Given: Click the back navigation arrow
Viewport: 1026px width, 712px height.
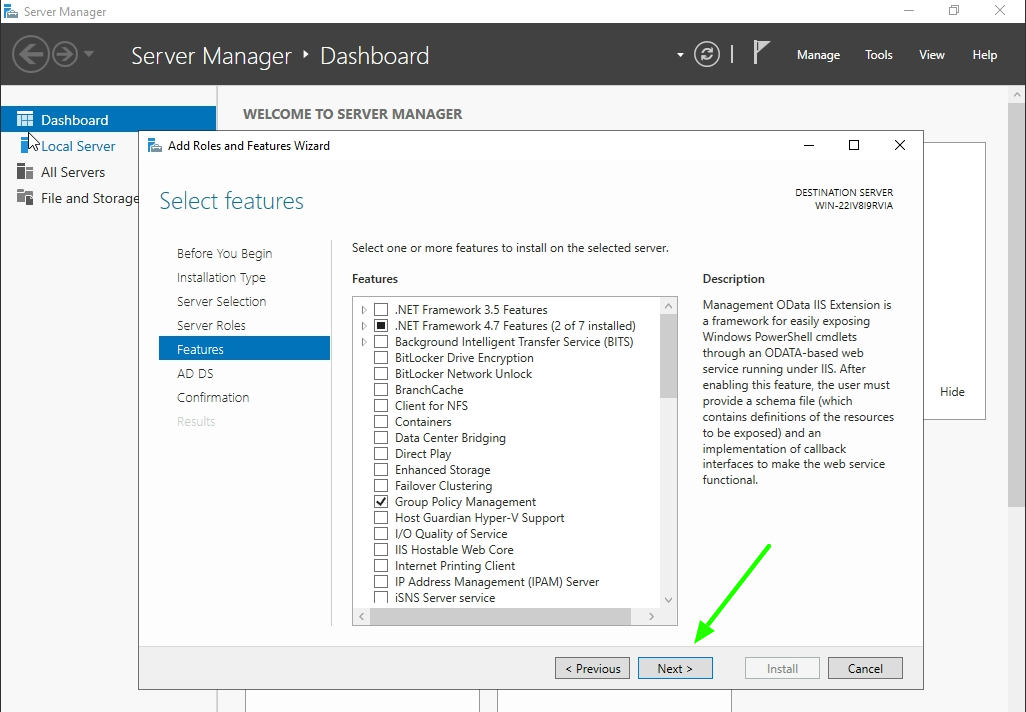Looking at the screenshot, I should point(31,53).
